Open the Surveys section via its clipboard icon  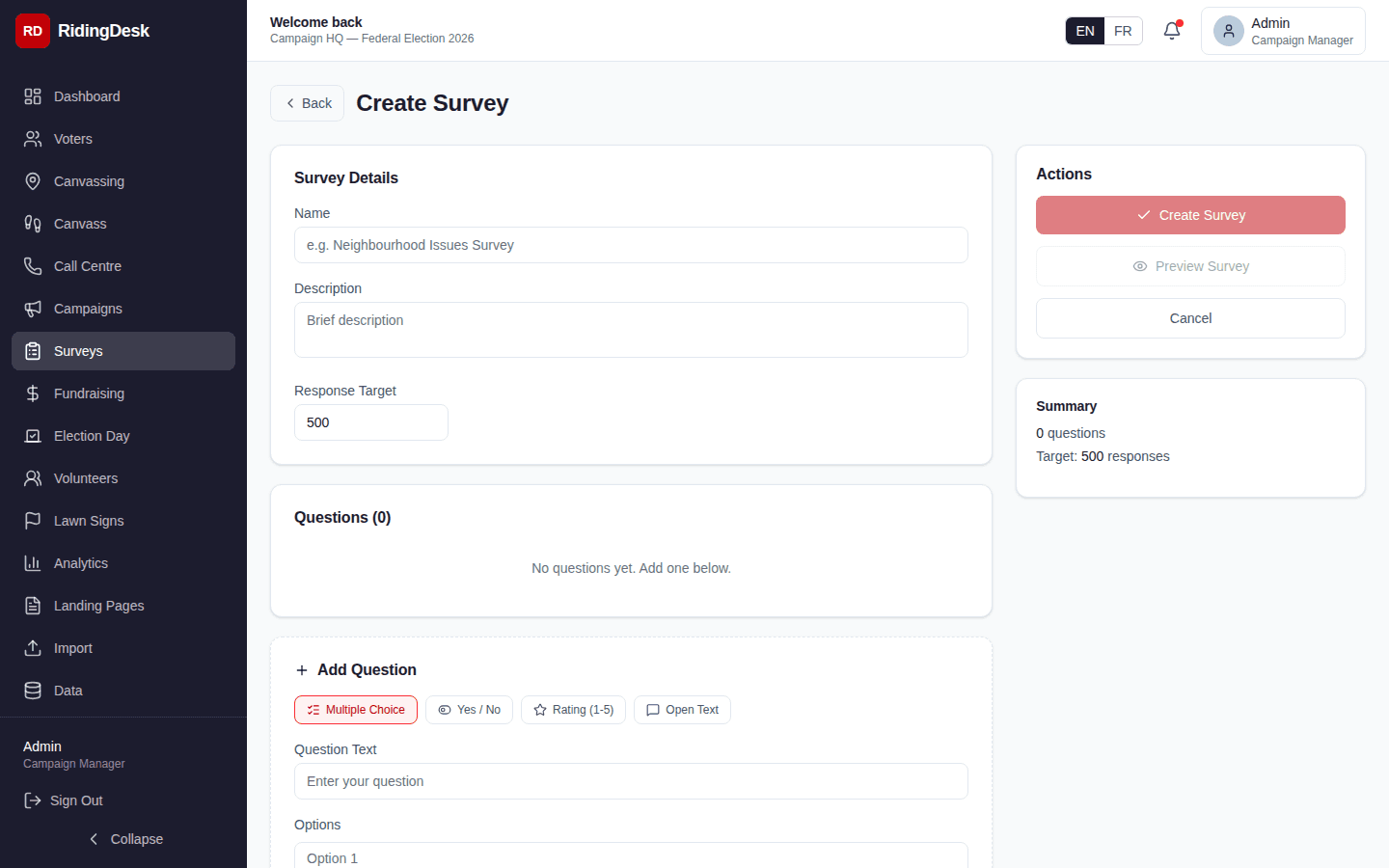tap(32, 351)
